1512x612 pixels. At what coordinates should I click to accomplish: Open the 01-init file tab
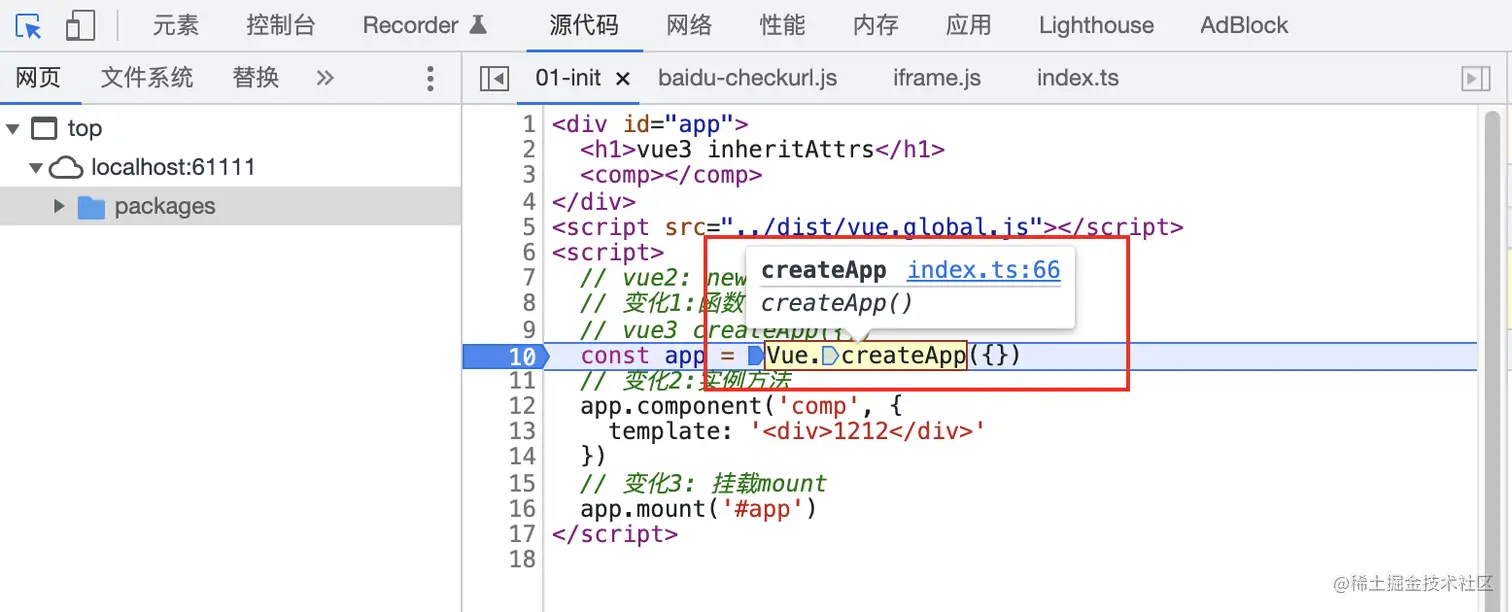coord(568,78)
